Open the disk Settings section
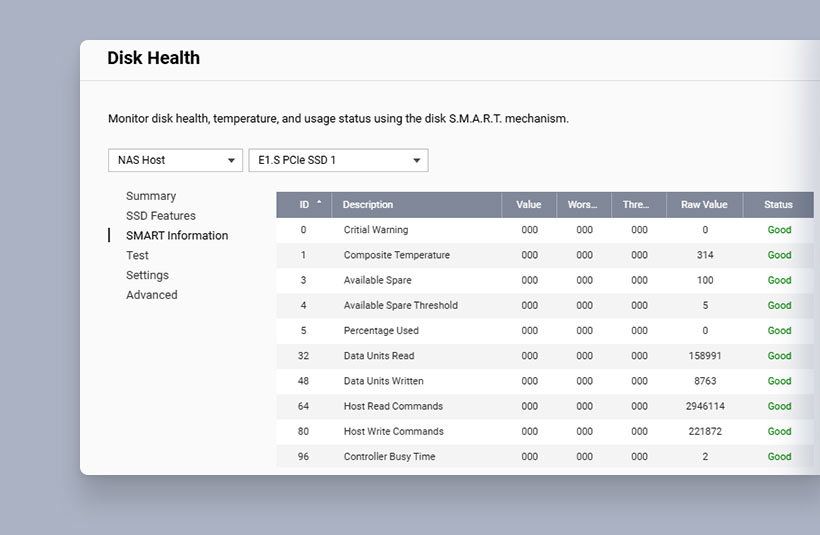This screenshot has height=535, width=820. pos(147,275)
